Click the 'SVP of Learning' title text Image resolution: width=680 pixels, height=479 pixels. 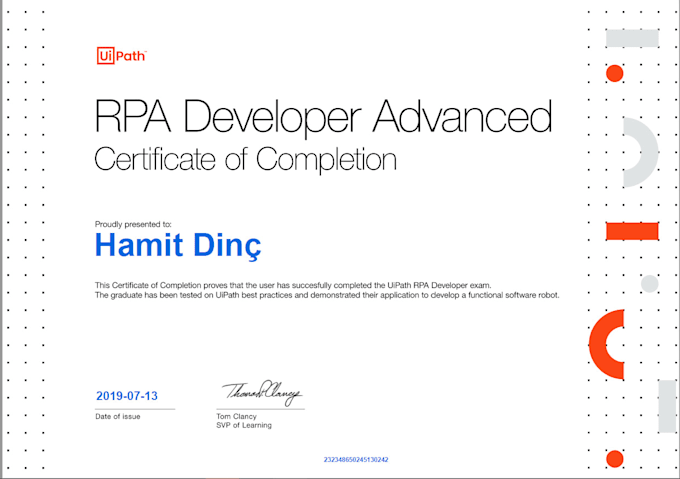[x=244, y=425]
